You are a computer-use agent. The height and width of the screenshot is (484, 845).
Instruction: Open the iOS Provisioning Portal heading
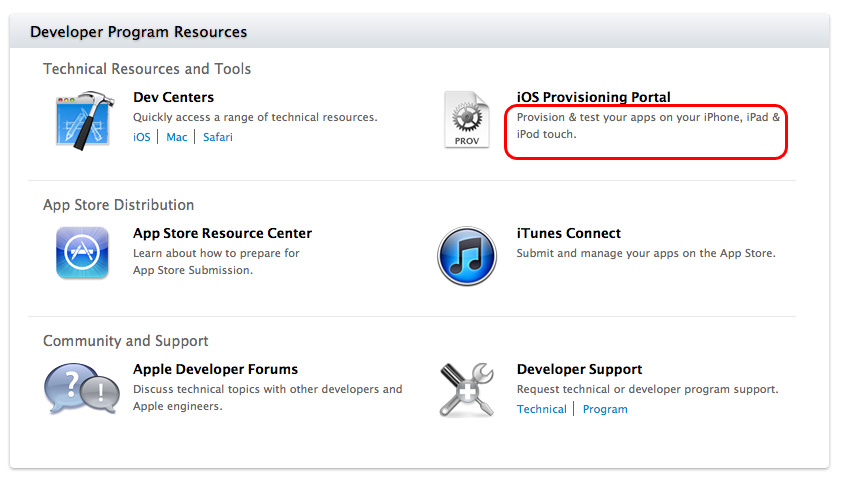pyautogui.click(x=593, y=97)
